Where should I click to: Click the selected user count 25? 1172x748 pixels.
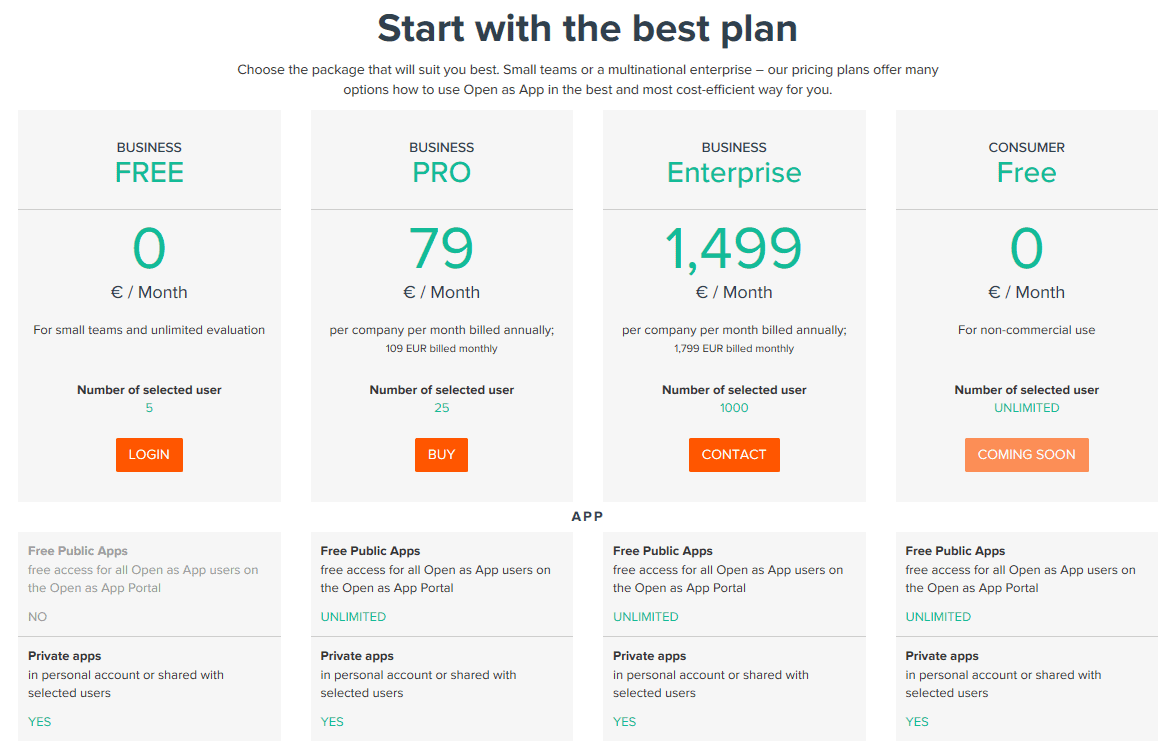[441, 408]
